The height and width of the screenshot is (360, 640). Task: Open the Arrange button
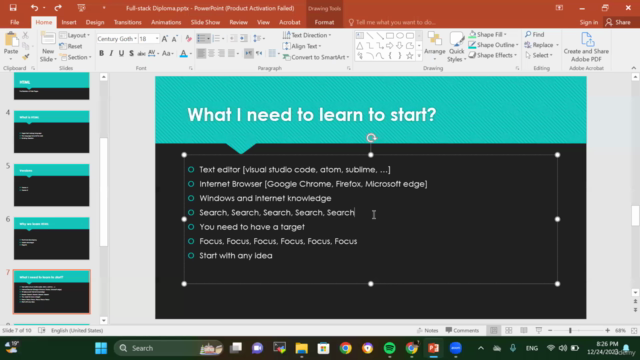(x=434, y=47)
